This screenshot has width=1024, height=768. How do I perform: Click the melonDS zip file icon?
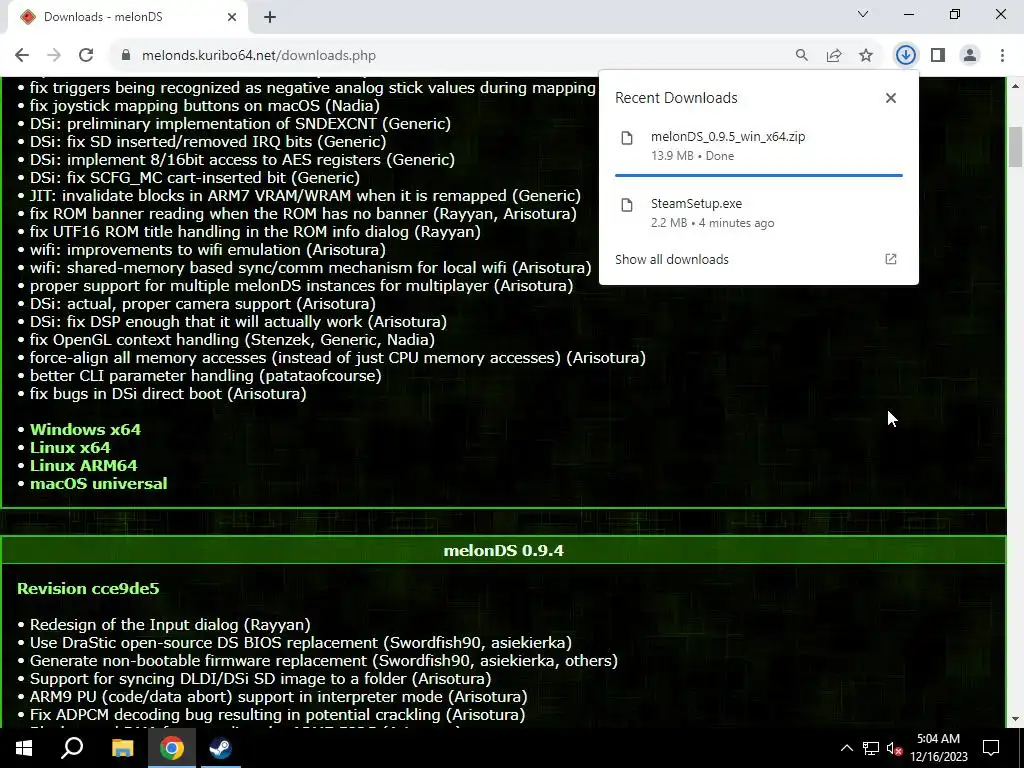pyautogui.click(x=627, y=138)
